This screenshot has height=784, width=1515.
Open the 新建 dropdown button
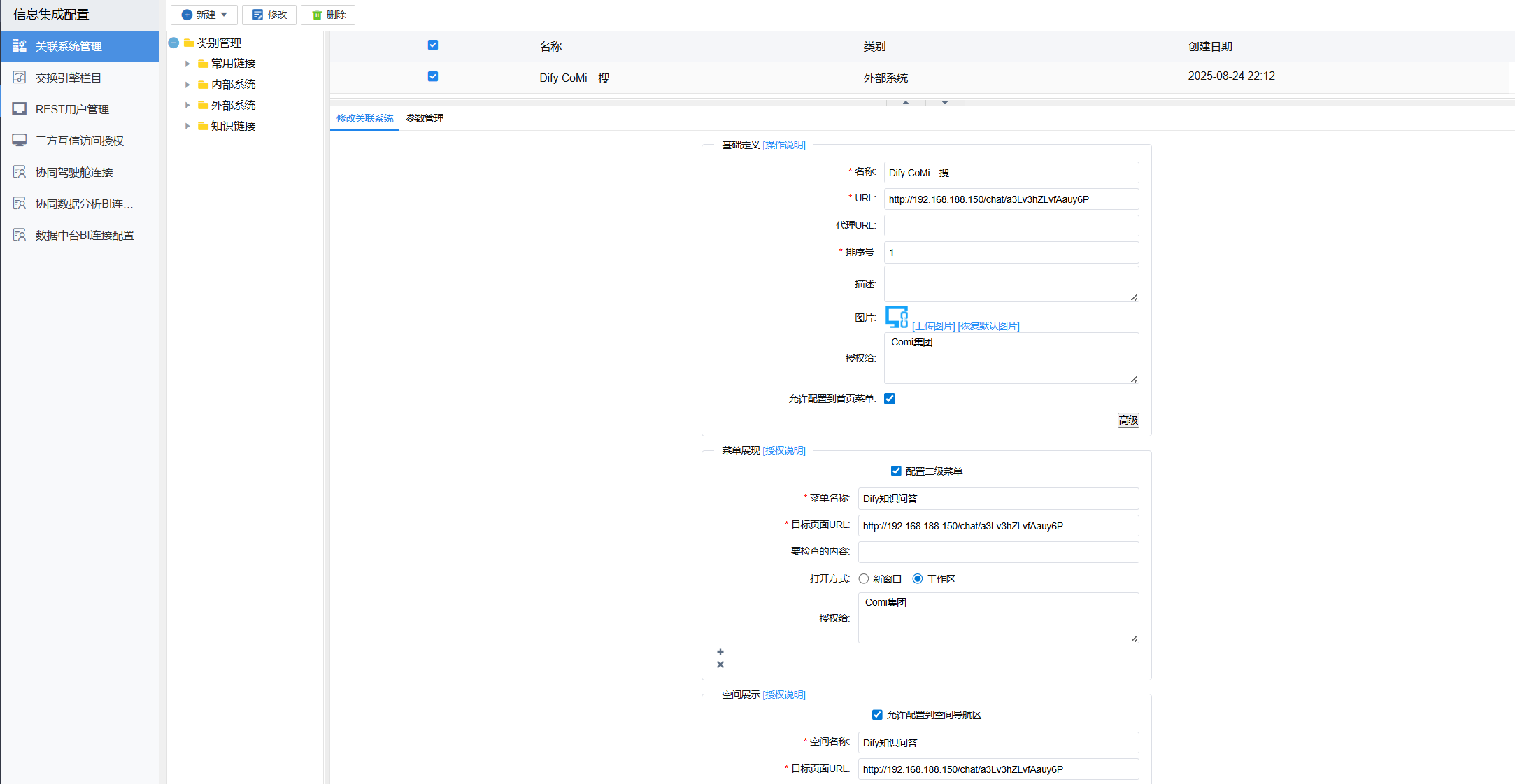(204, 15)
